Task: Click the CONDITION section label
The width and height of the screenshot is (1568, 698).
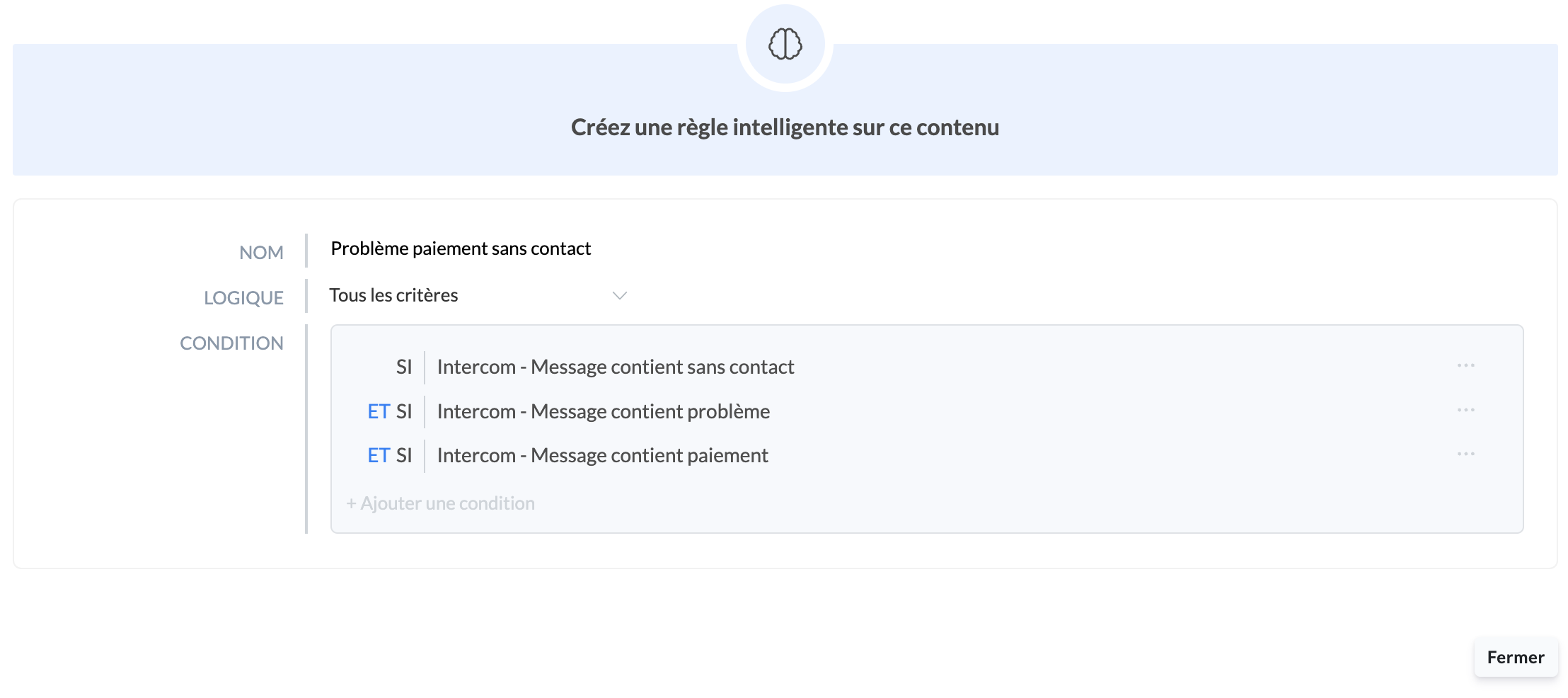Action: click(x=231, y=343)
